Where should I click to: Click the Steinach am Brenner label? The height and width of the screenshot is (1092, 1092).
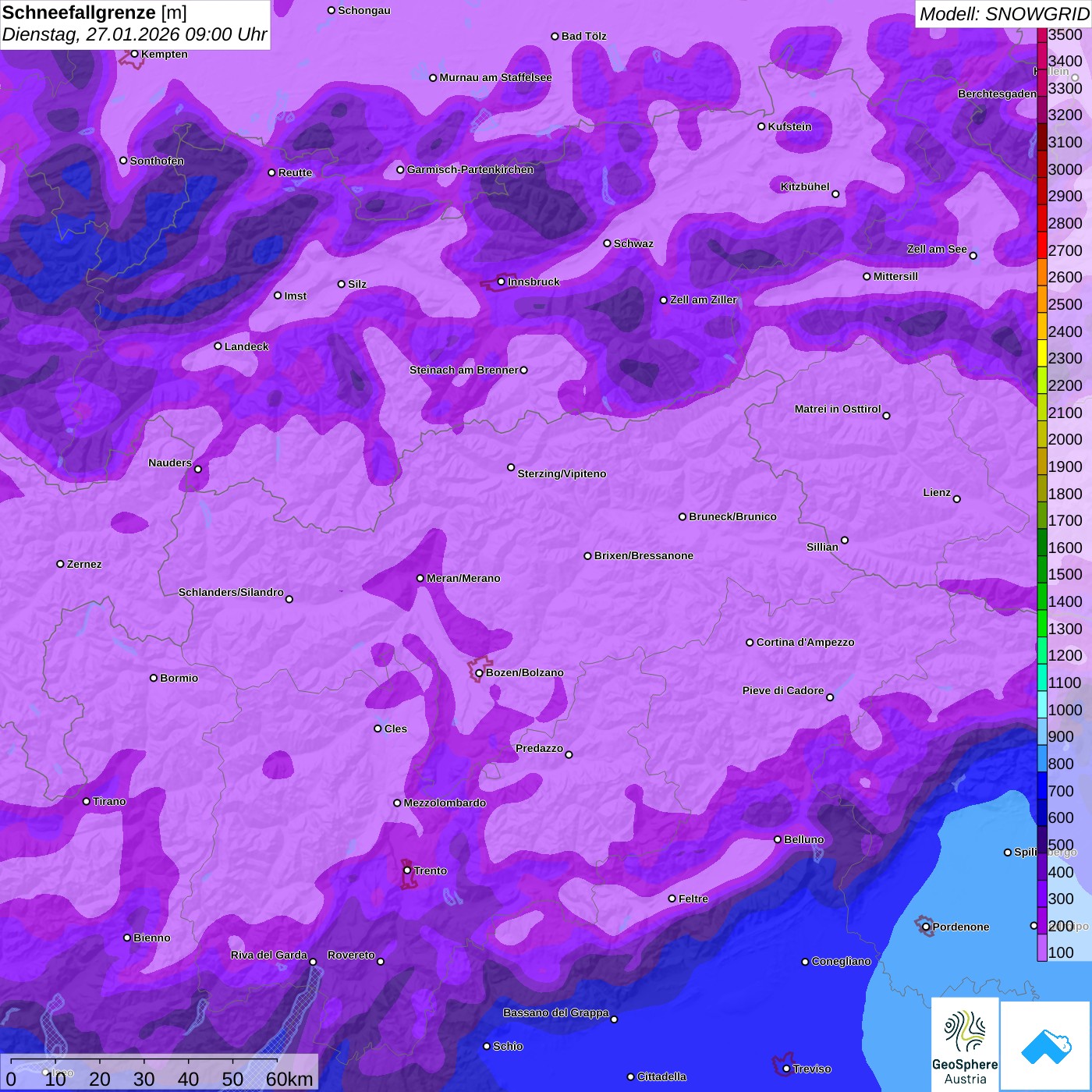click(463, 370)
